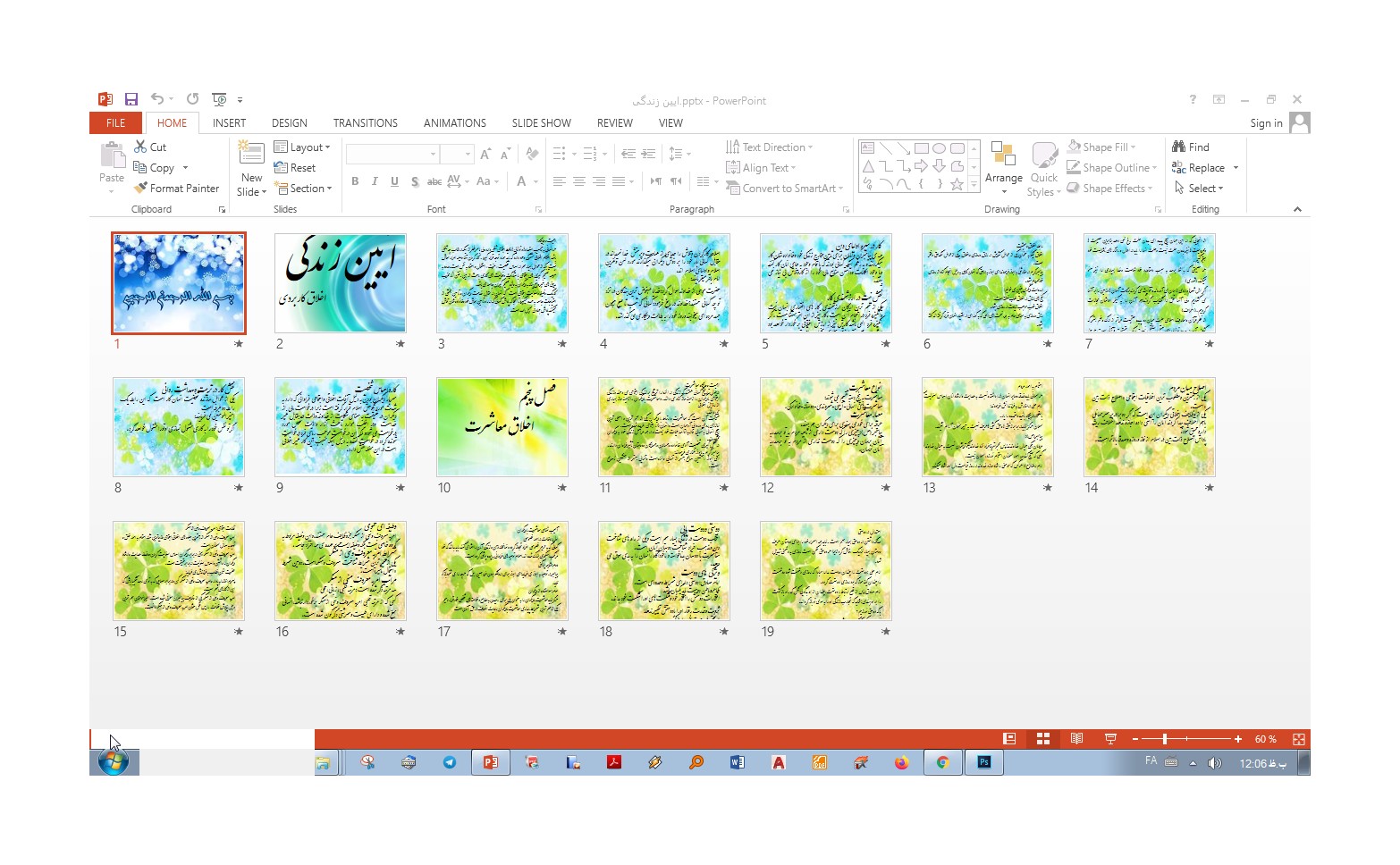Viewport: 1400px width, 865px height.
Task: Expand the shapes gallery
Action: [x=974, y=185]
